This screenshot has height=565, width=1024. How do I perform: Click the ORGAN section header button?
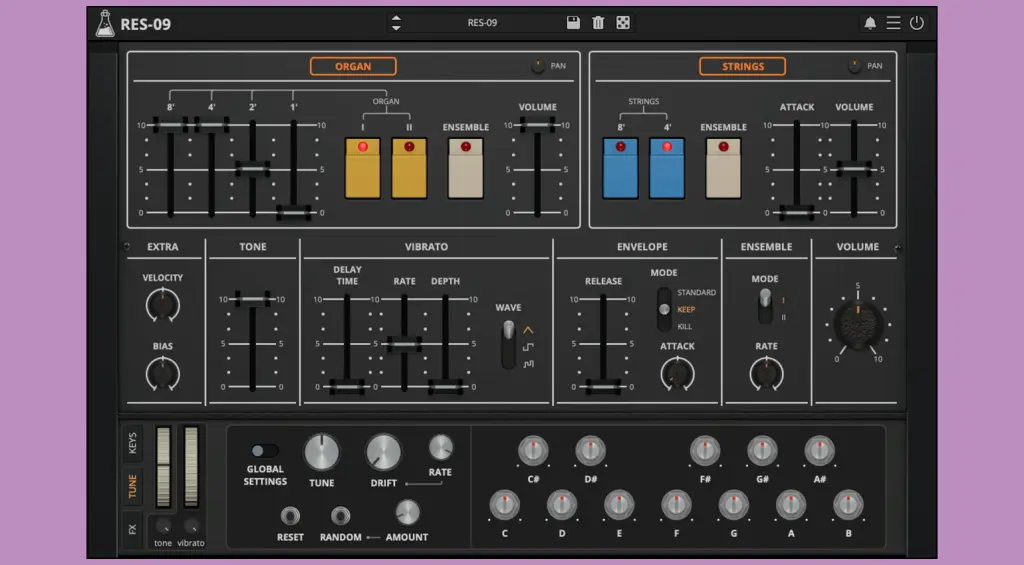tap(353, 67)
